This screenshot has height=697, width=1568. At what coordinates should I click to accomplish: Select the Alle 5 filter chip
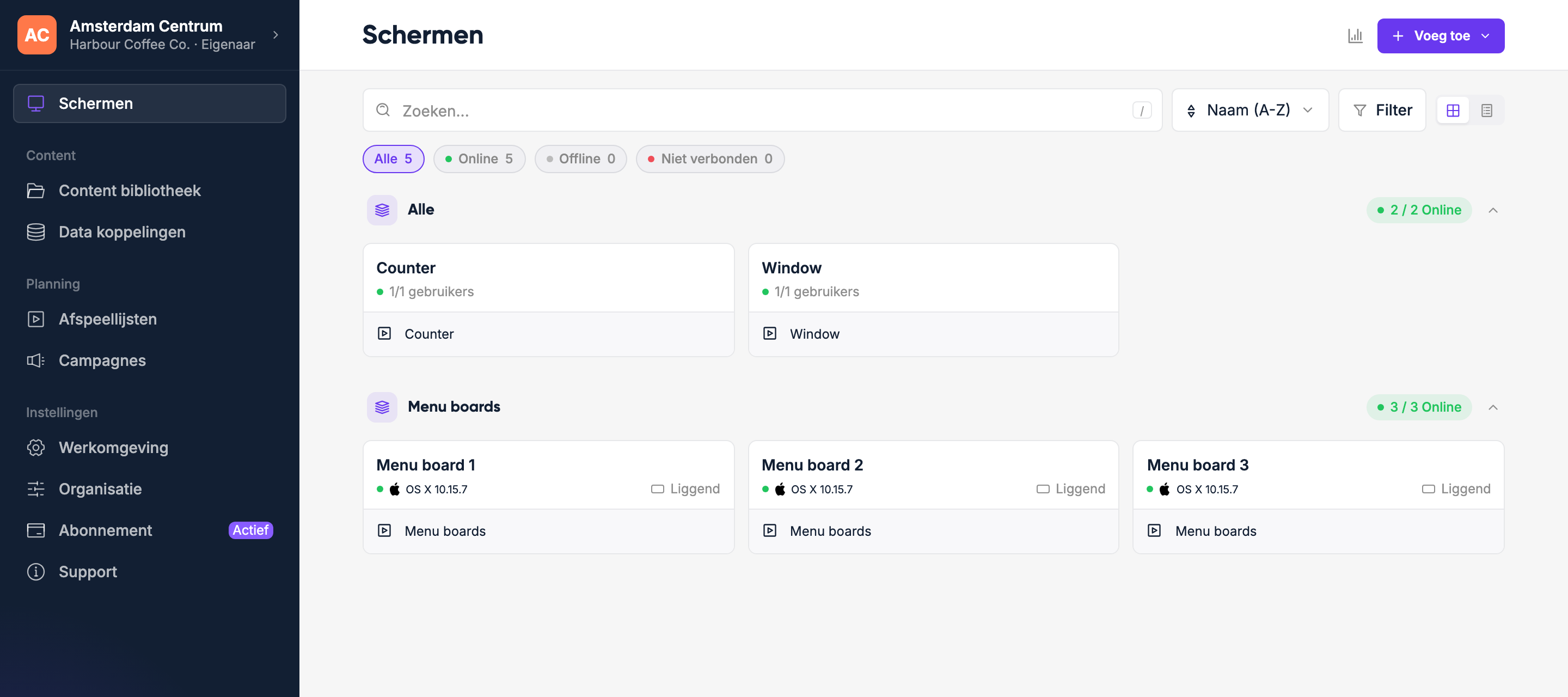coord(393,159)
